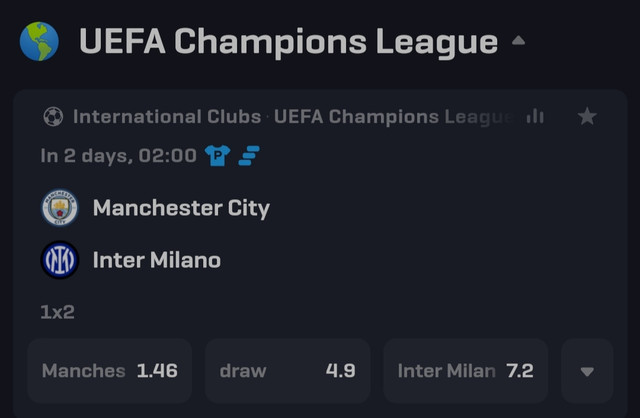Open the Manchester City team name
640x418 pixels.
click(x=181, y=208)
